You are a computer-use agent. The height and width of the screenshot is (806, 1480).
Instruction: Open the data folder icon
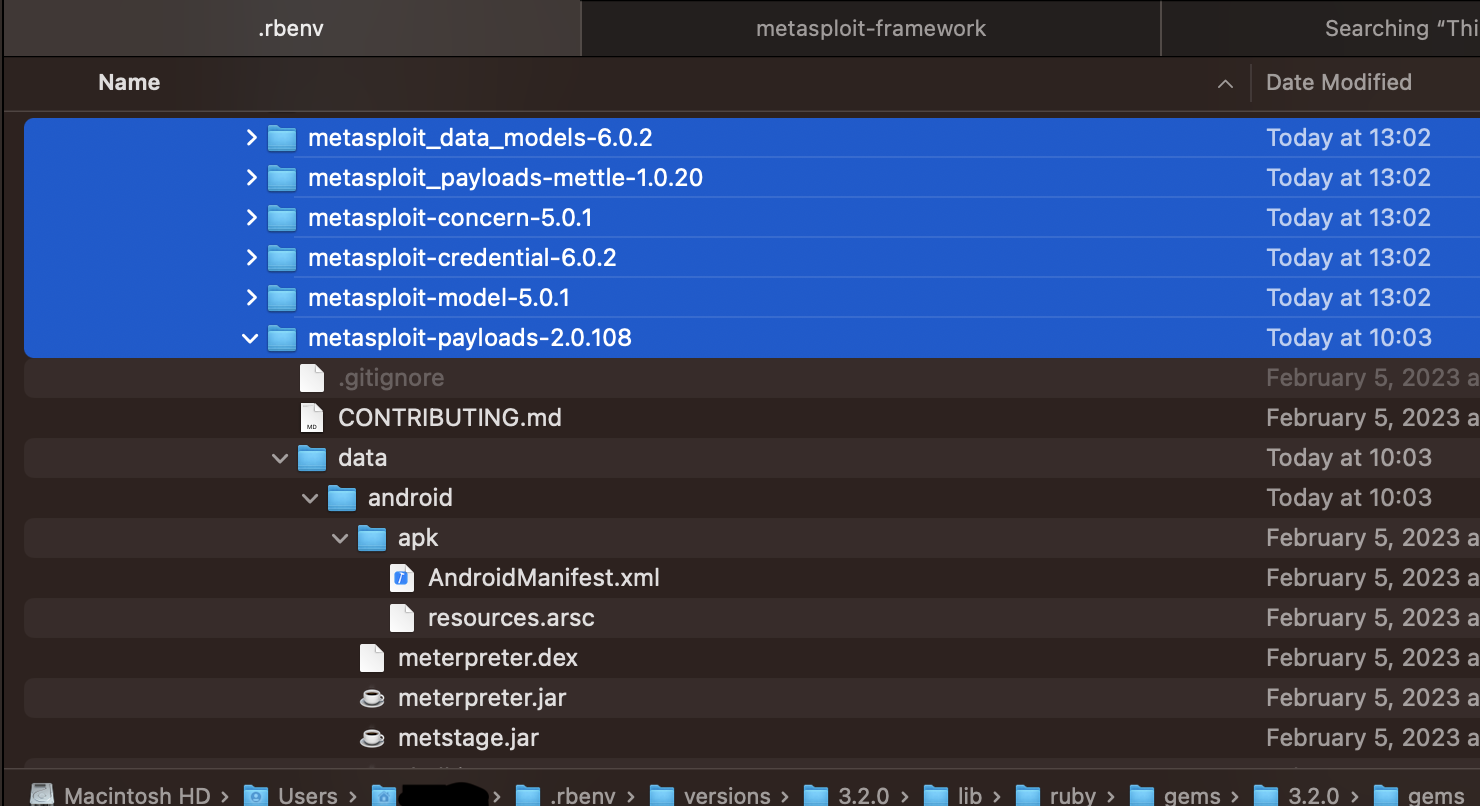tap(312, 457)
